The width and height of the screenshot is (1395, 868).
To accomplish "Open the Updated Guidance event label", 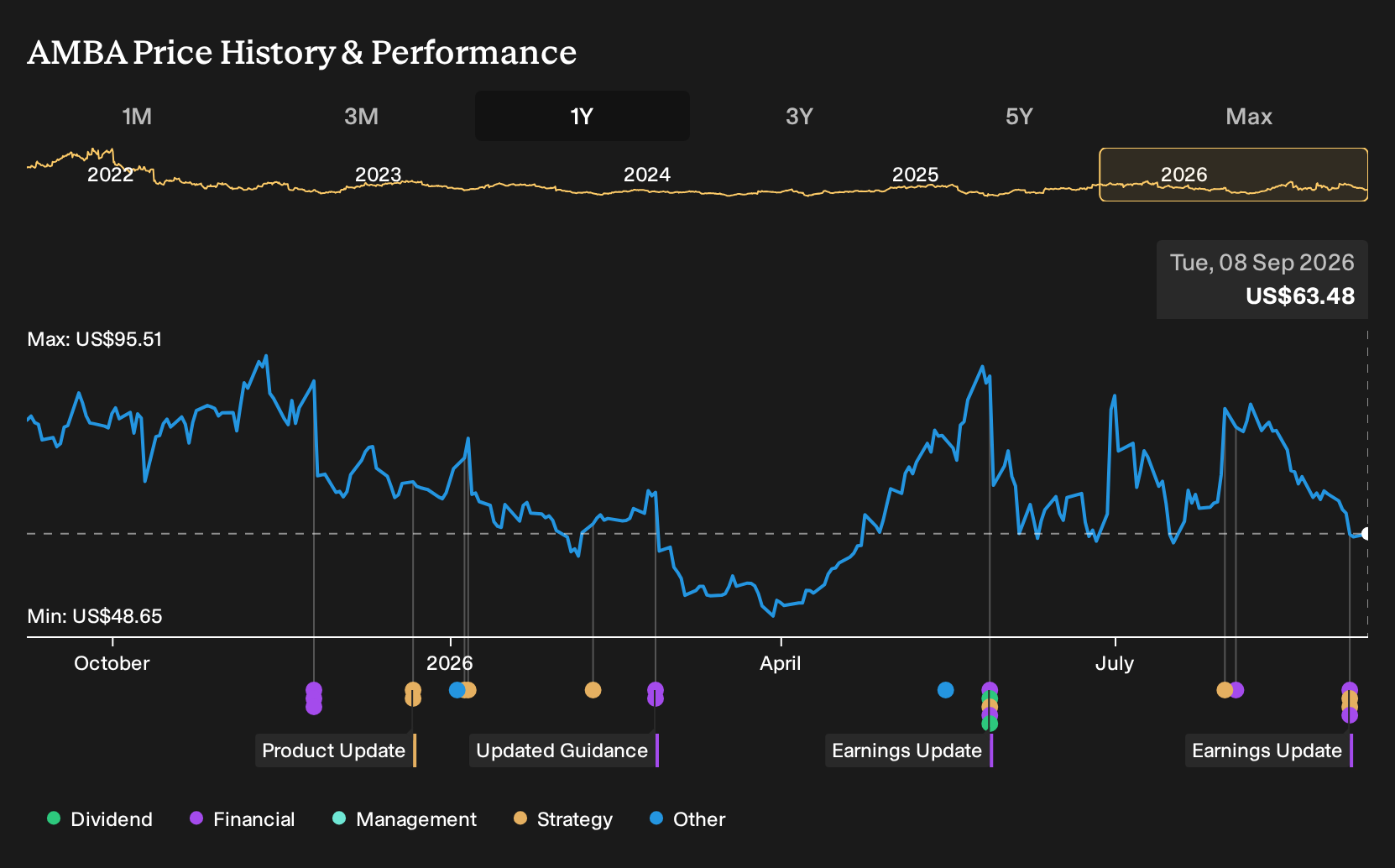I will pyautogui.click(x=564, y=750).
